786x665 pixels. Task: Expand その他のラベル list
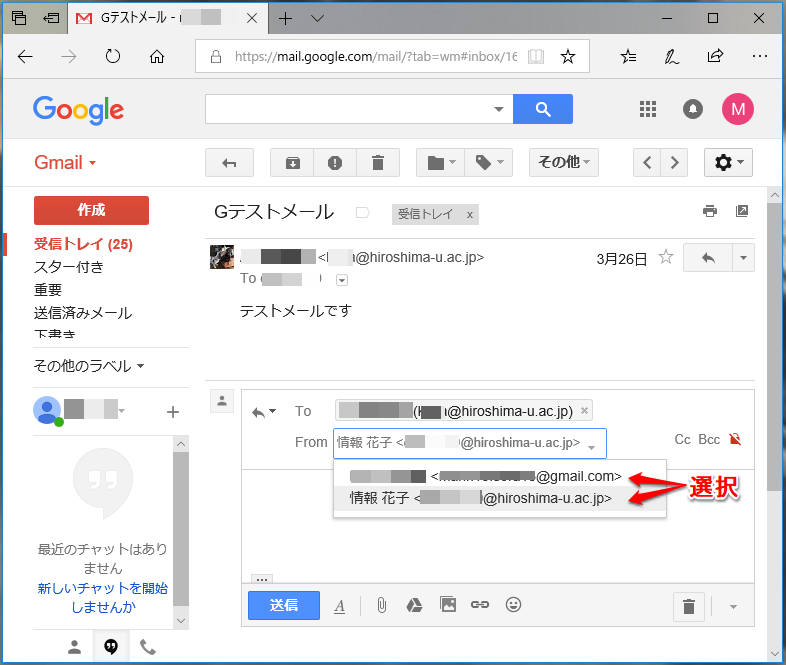pyautogui.click(x=89, y=366)
